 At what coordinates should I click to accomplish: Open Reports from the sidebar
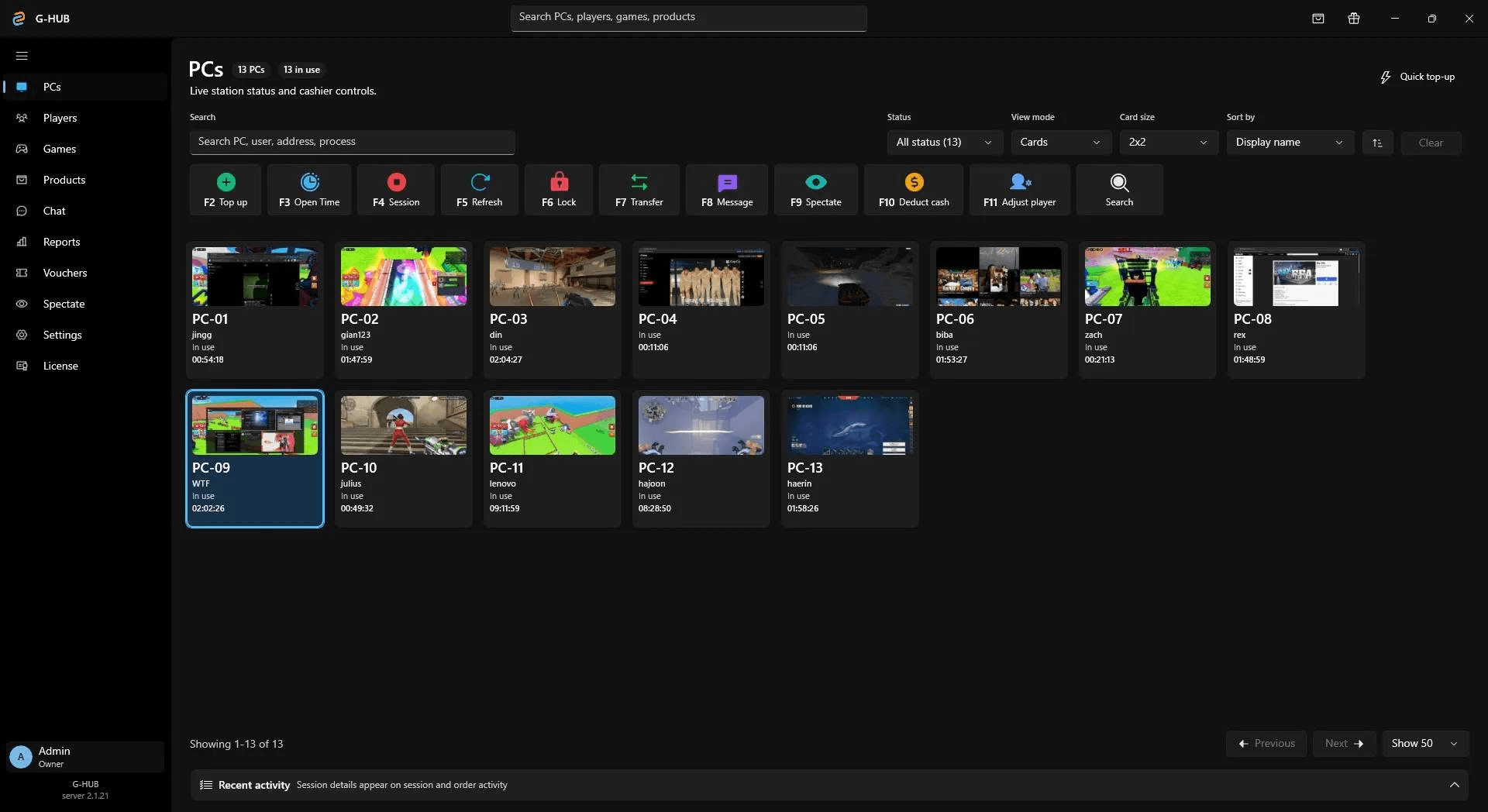pos(85,242)
